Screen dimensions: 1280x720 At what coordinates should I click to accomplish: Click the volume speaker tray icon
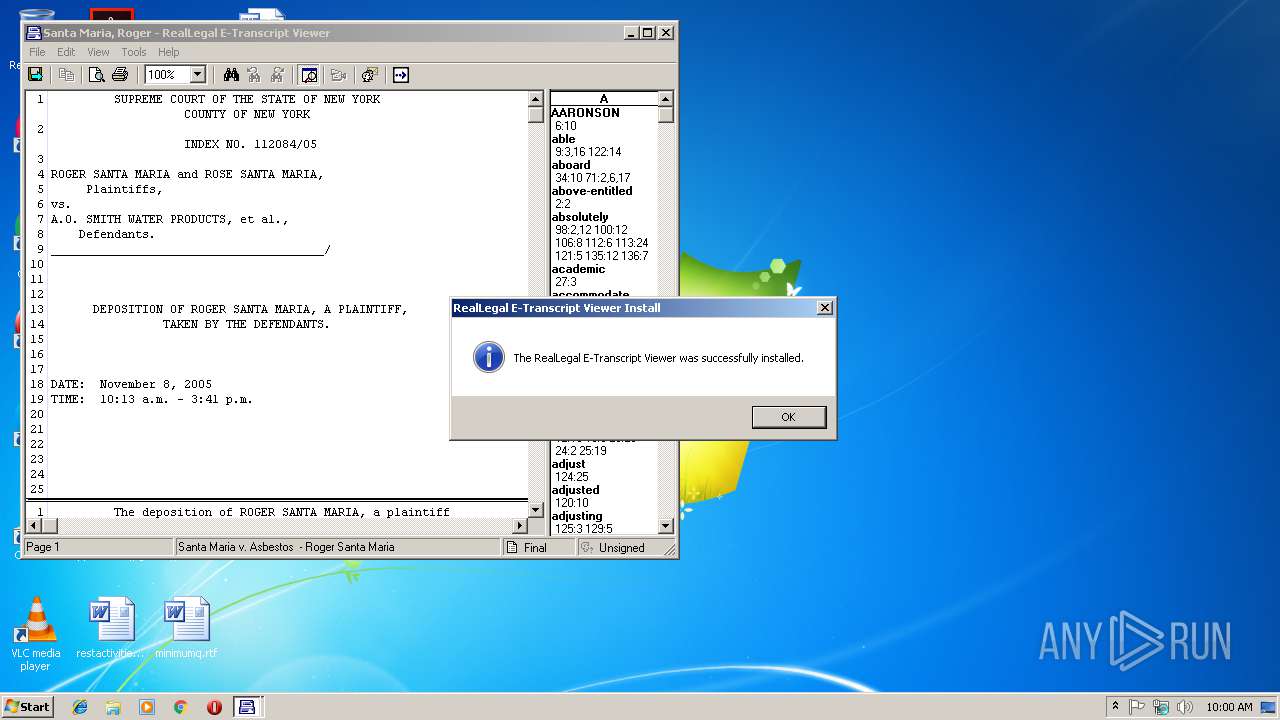pyautogui.click(x=1184, y=707)
